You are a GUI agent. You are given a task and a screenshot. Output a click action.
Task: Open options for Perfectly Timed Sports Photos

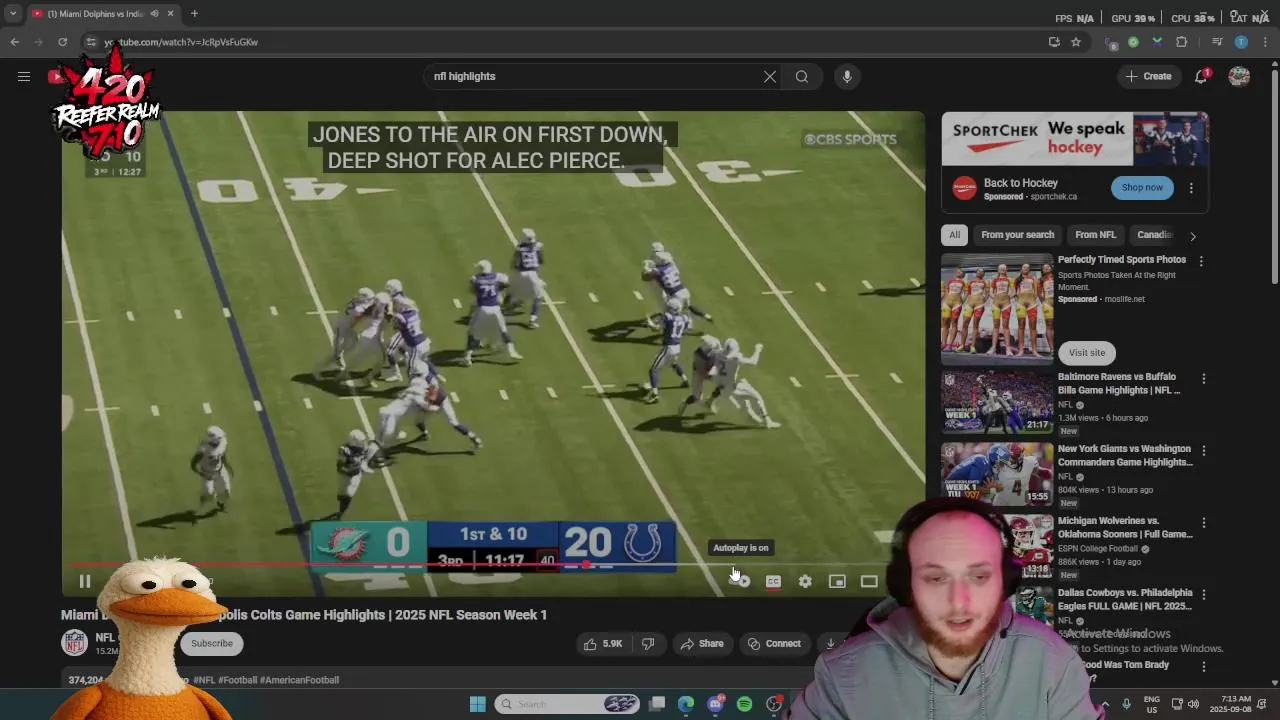(x=1201, y=261)
